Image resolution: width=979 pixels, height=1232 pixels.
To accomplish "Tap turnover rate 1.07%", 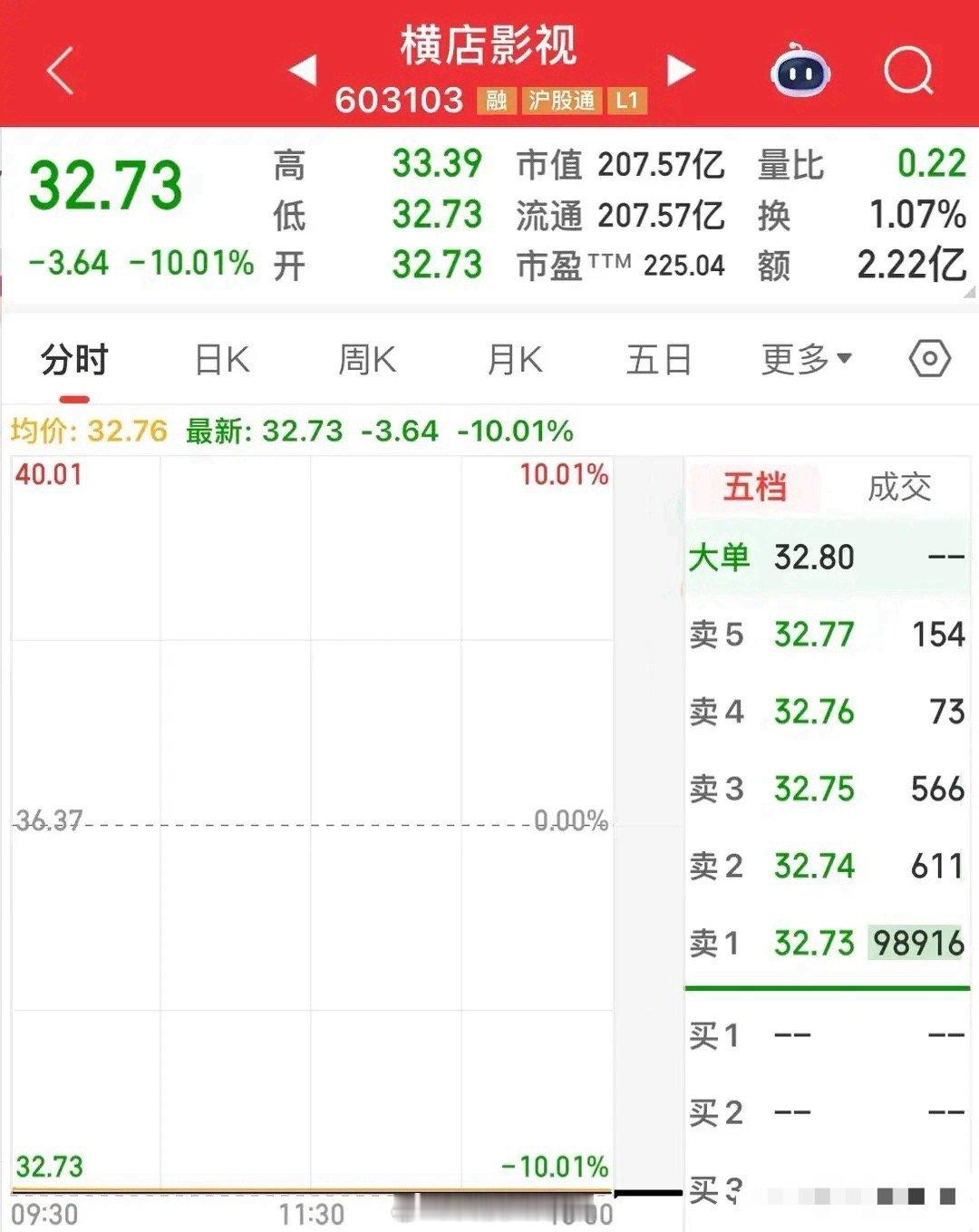I will click(917, 215).
